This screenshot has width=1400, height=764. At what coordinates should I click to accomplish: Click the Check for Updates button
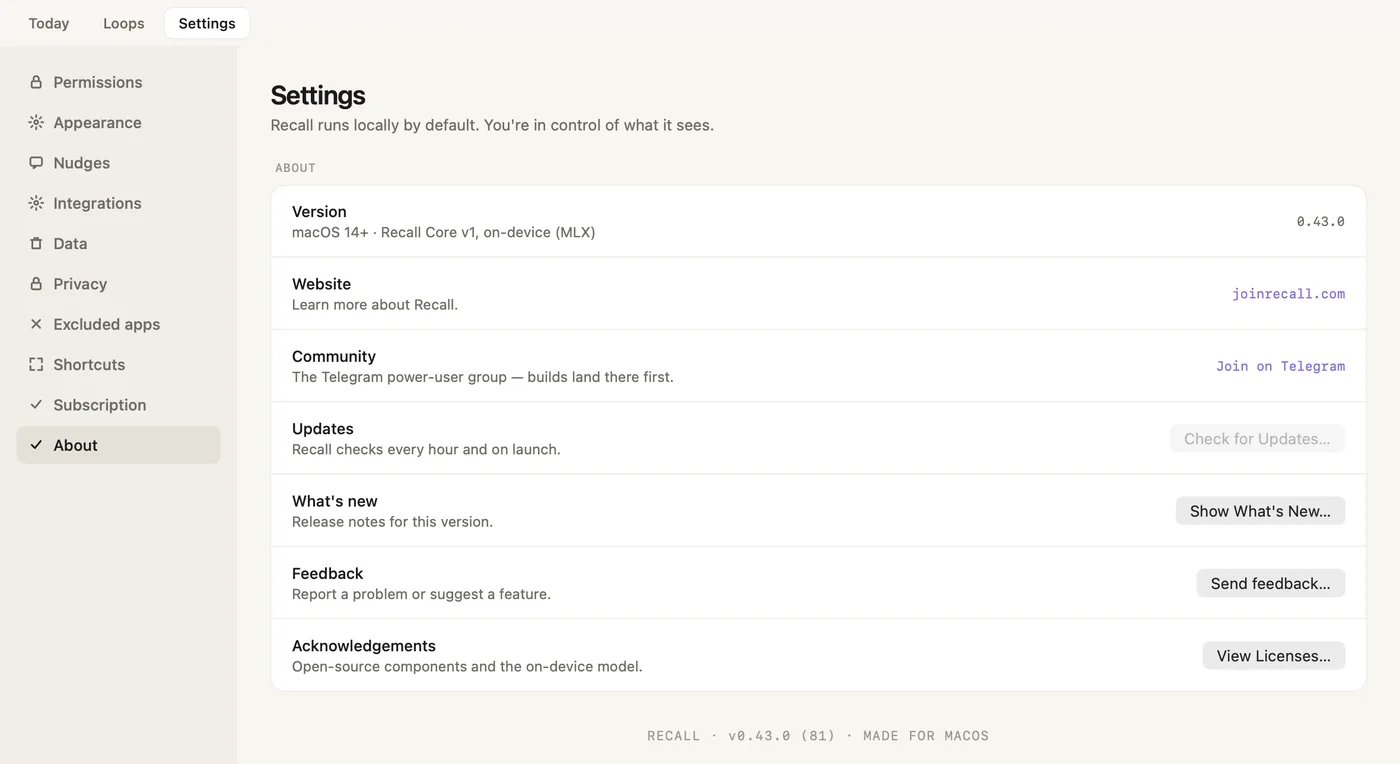point(1257,438)
